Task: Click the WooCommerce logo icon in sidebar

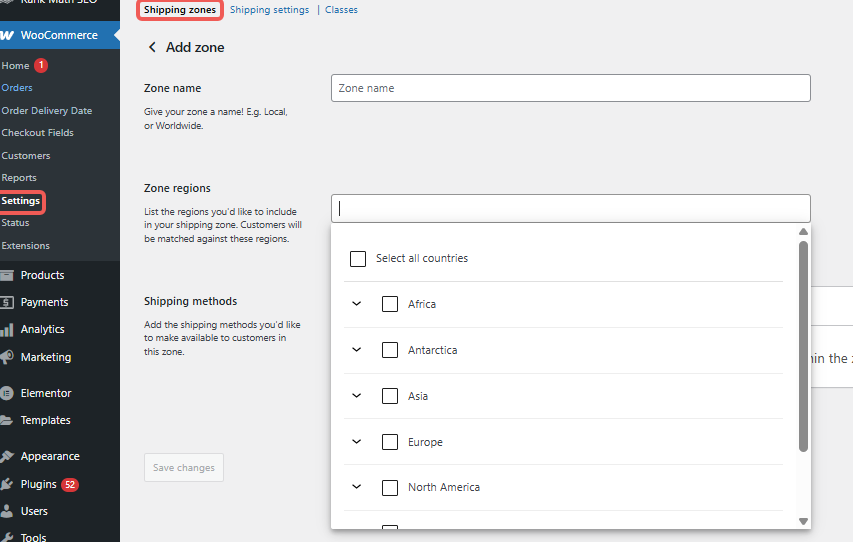Action: (x=6, y=35)
